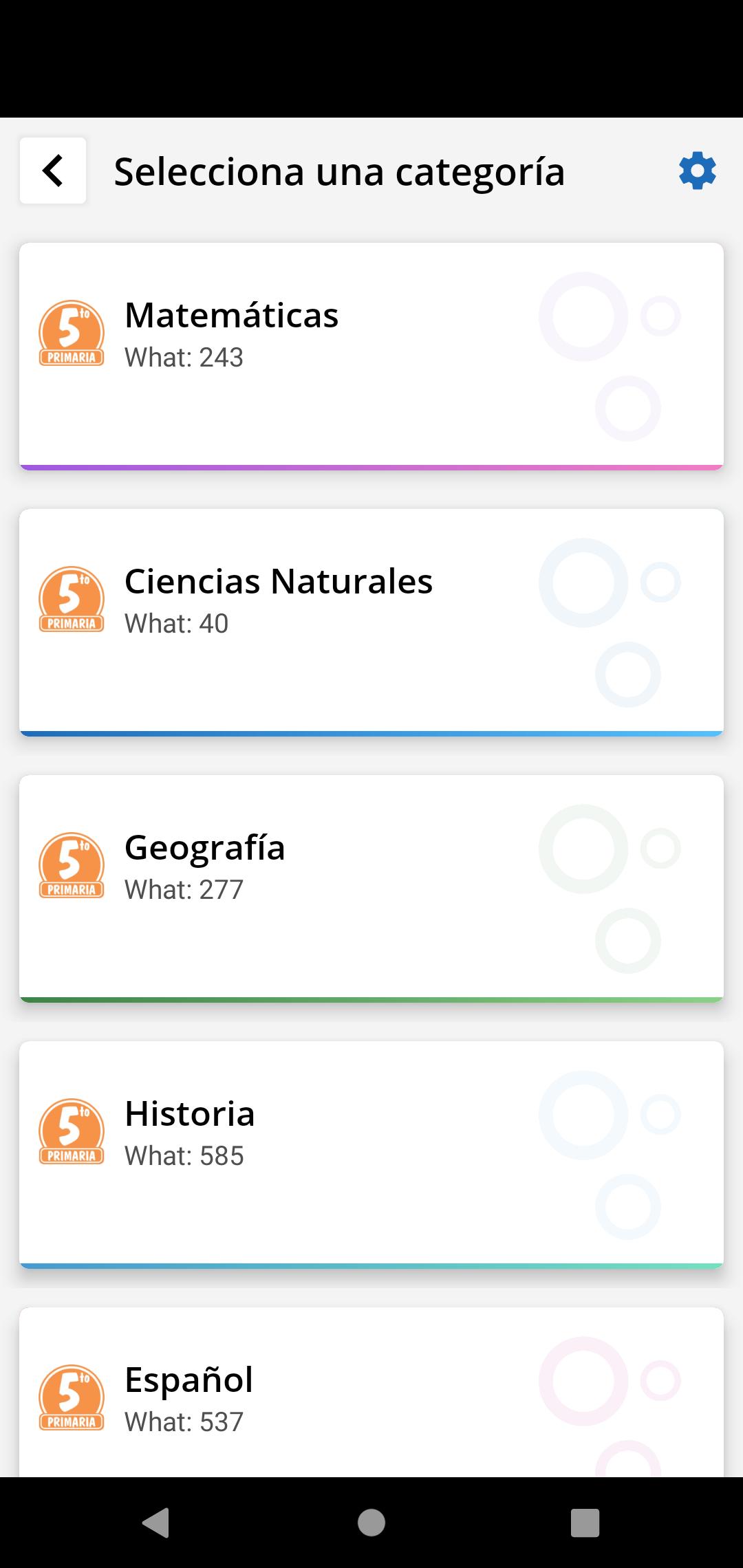This screenshot has height=1568, width=743.
Task: Tap the 5to Primaria badge beside Geografía
Action: click(72, 865)
